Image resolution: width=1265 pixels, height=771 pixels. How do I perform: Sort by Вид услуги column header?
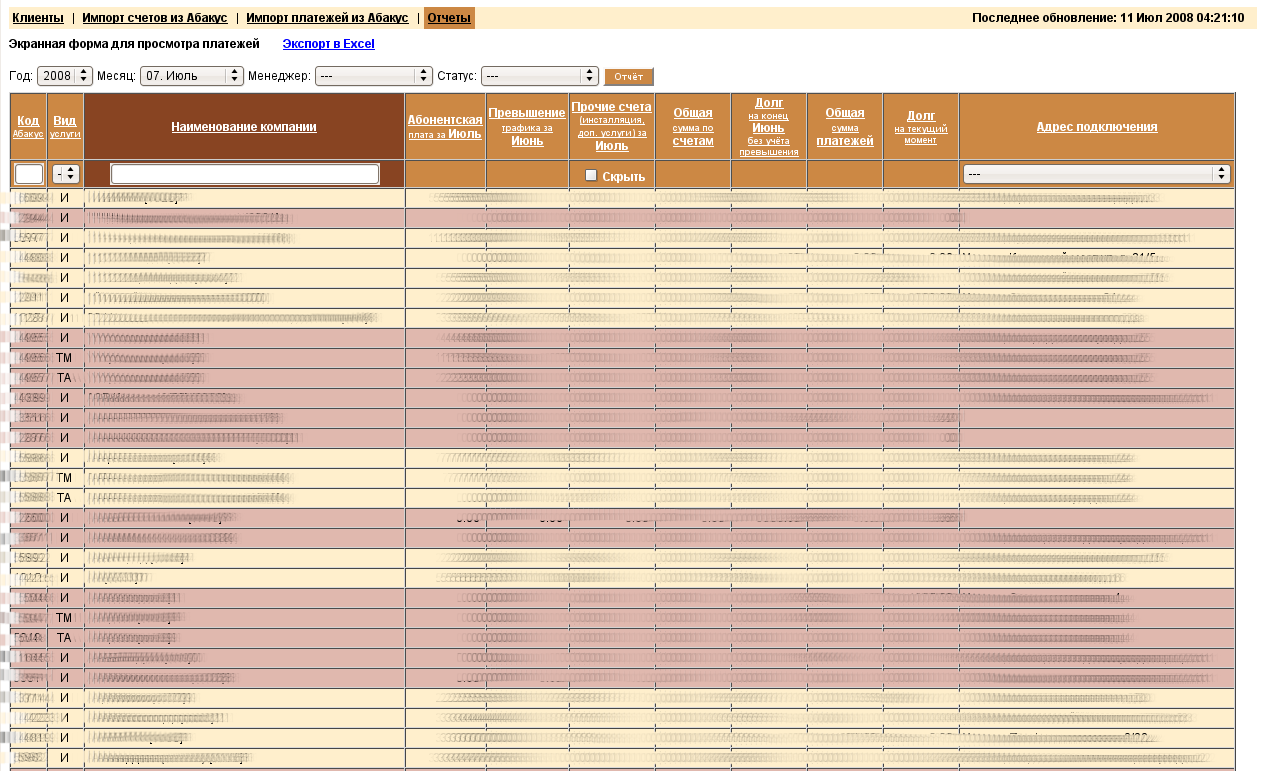pos(65,126)
